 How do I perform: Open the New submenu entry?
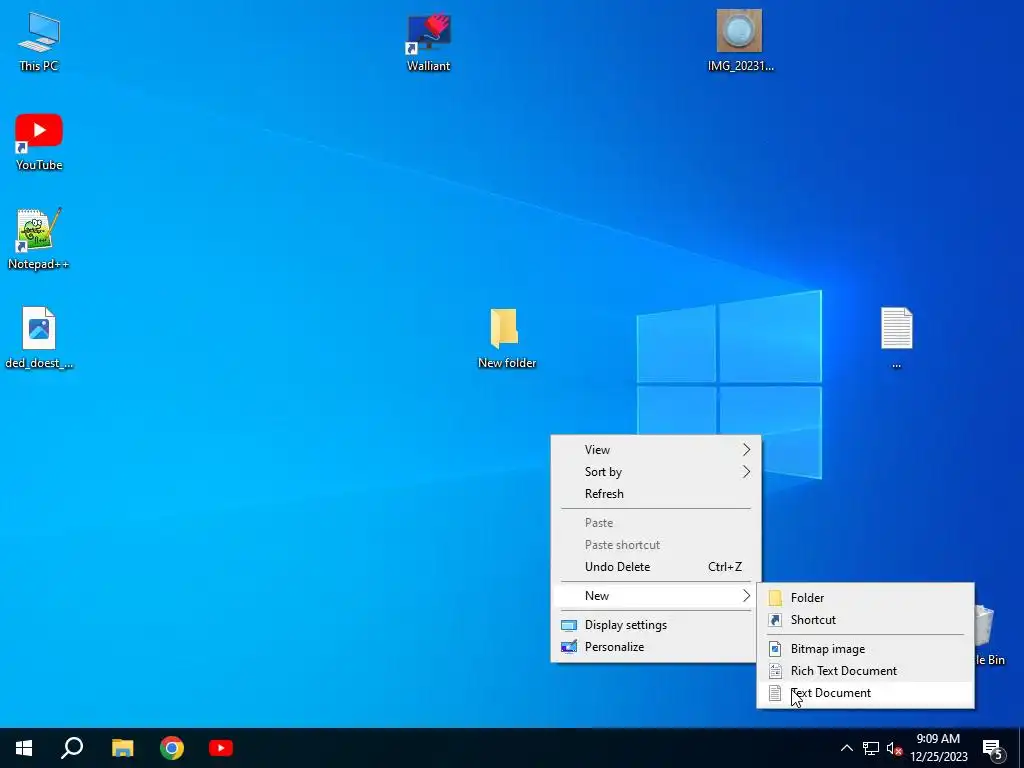pos(656,596)
